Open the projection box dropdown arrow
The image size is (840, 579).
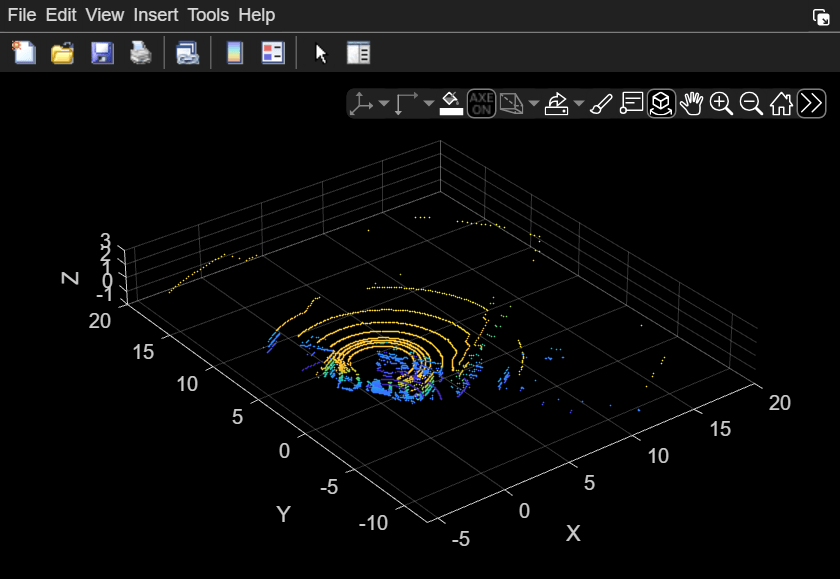point(534,103)
